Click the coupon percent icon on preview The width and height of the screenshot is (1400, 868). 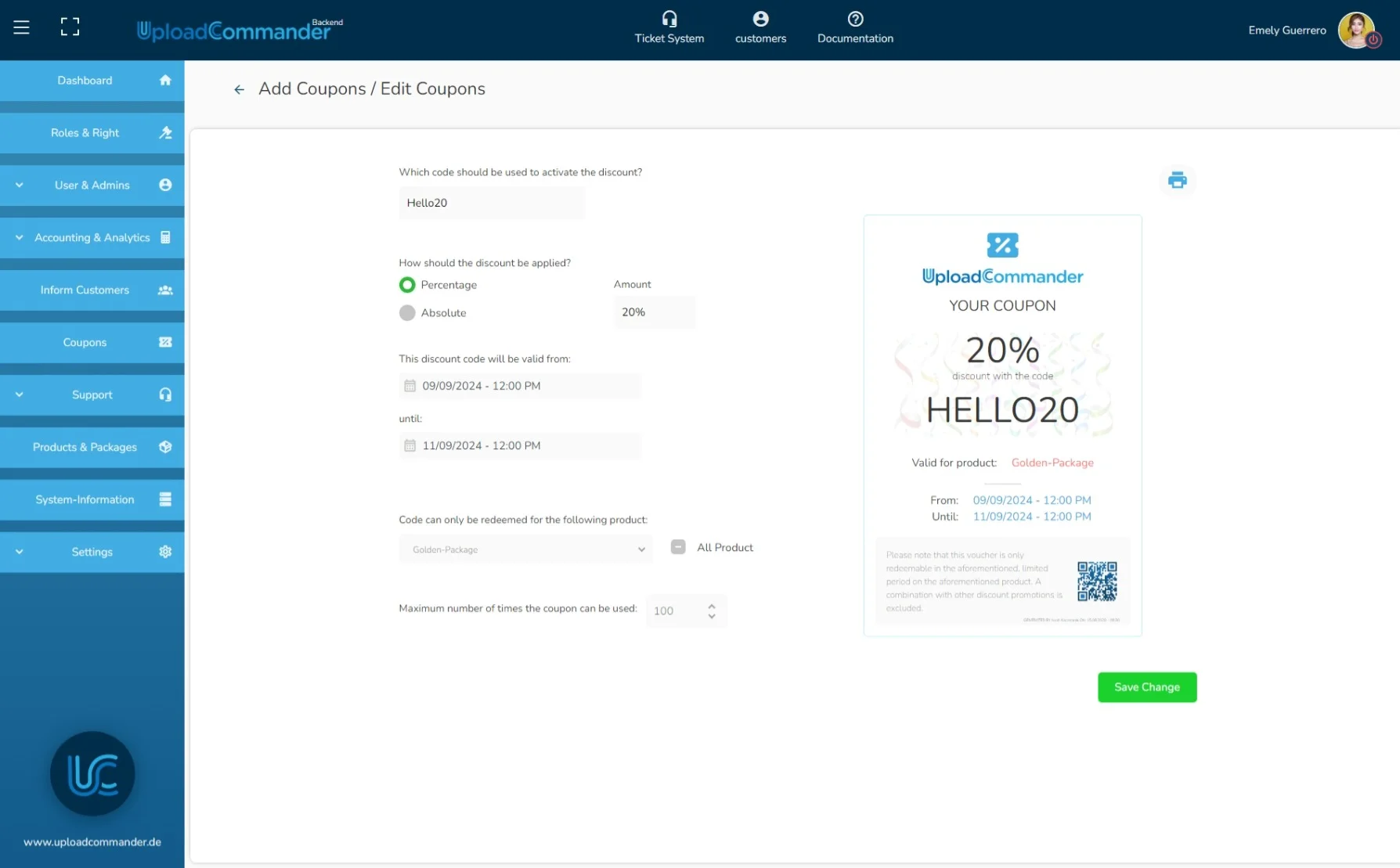pos(1002,245)
